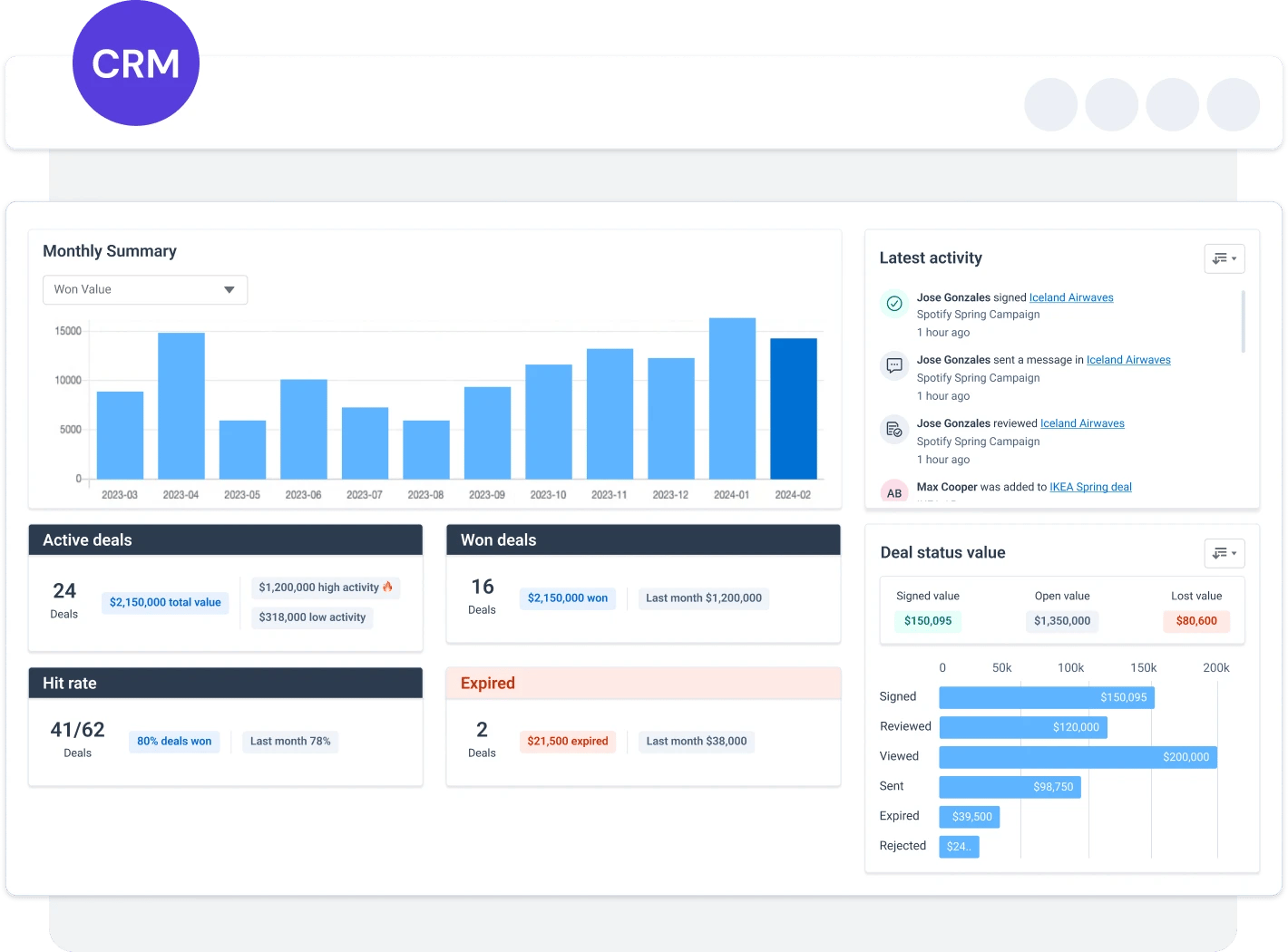Click the signed checkmark activity icon
This screenshot has width=1288, height=952.
894,304
